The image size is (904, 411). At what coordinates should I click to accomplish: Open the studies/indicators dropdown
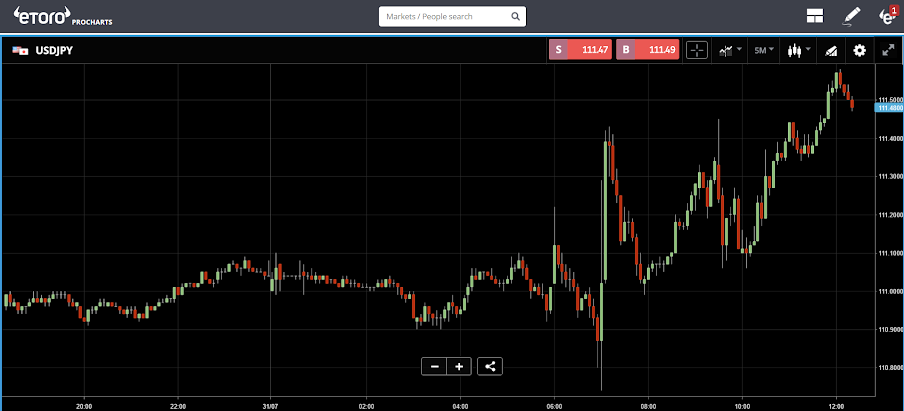(x=730, y=50)
